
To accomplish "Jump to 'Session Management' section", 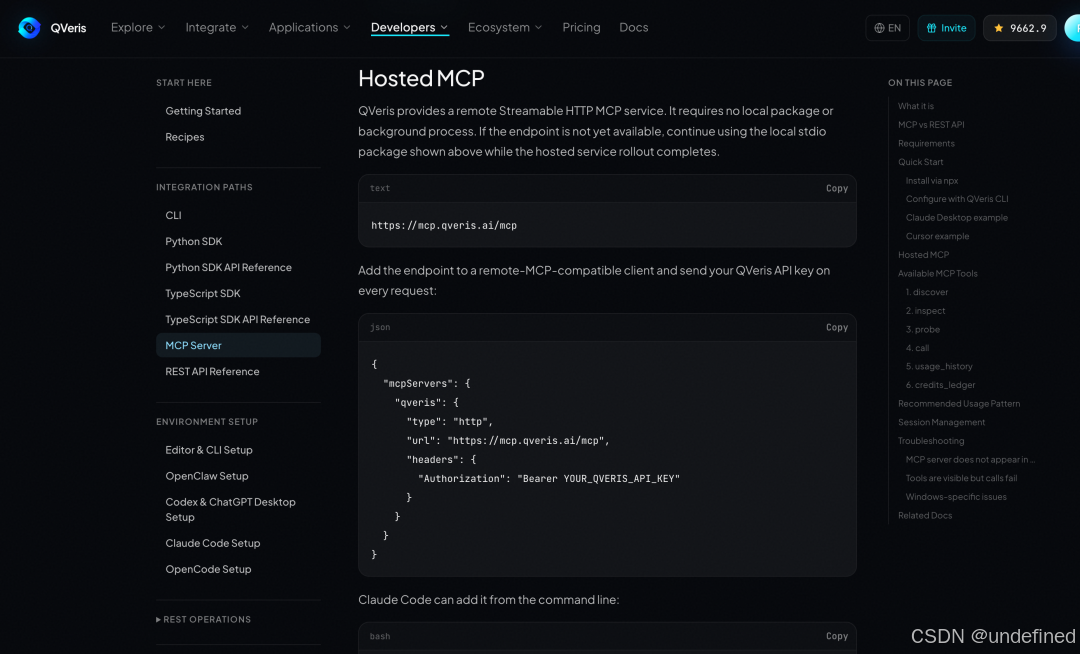I will (941, 422).
